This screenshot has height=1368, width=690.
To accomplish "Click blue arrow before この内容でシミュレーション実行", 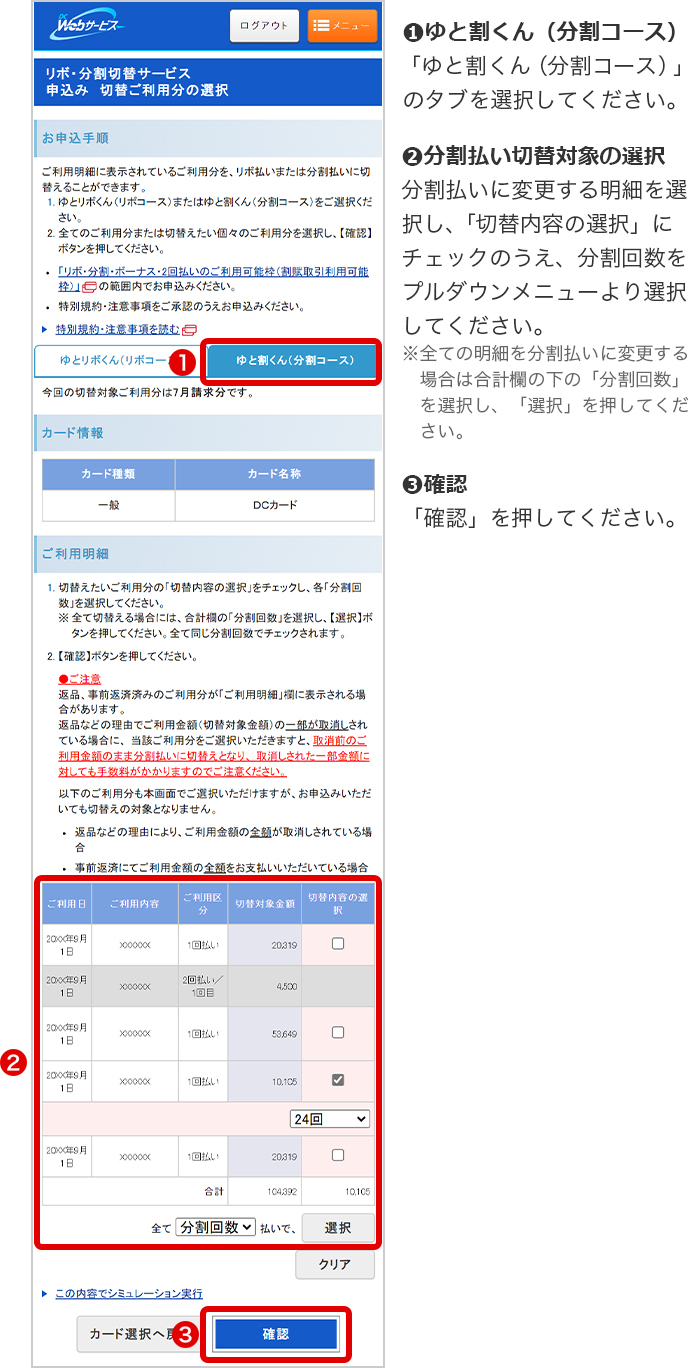I will coord(45,1293).
